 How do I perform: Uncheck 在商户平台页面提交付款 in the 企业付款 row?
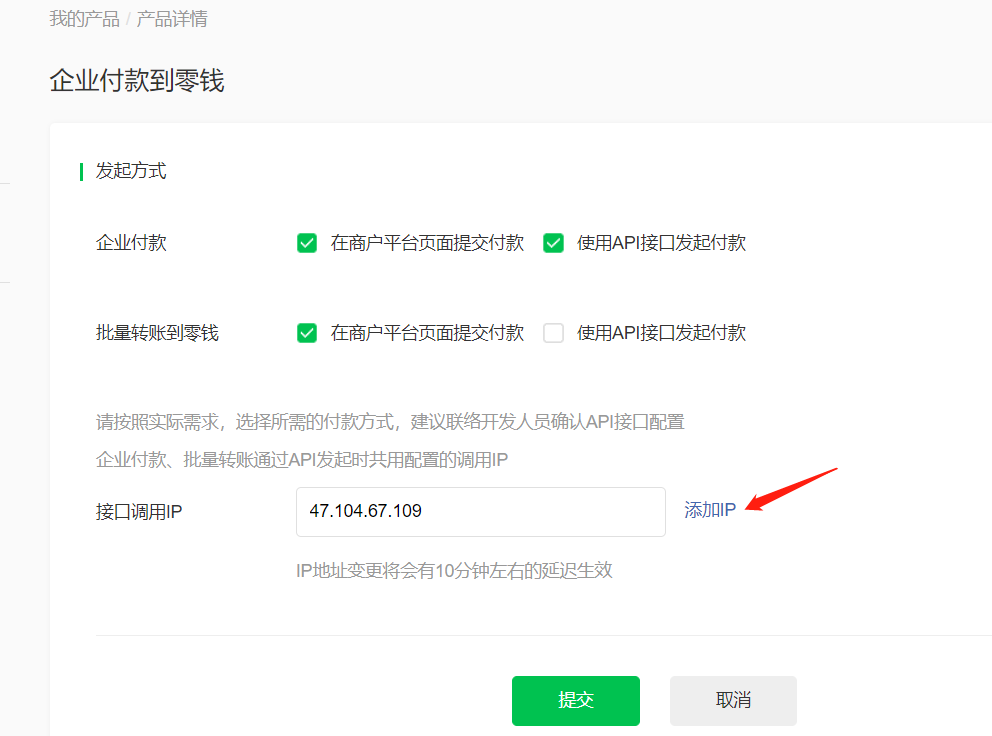click(307, 243)
